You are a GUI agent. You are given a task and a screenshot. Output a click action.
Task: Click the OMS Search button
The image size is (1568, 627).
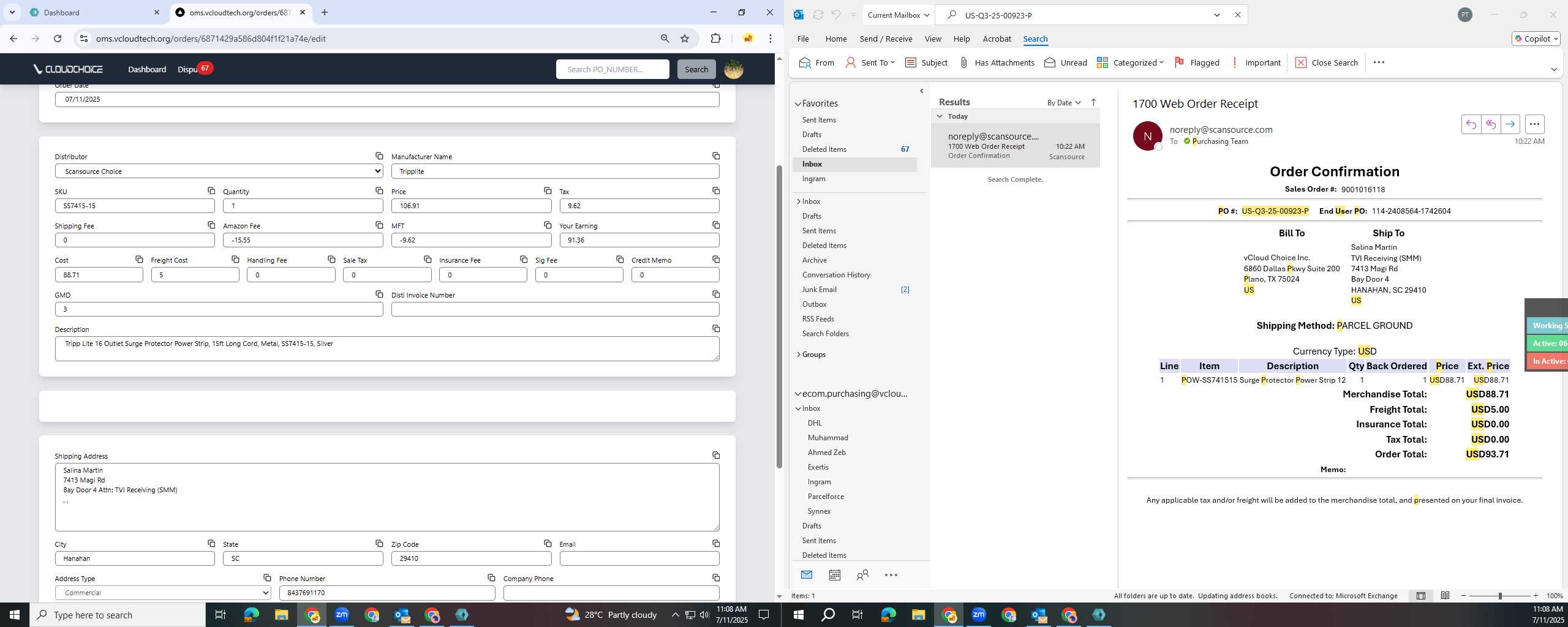click(696, 69)
